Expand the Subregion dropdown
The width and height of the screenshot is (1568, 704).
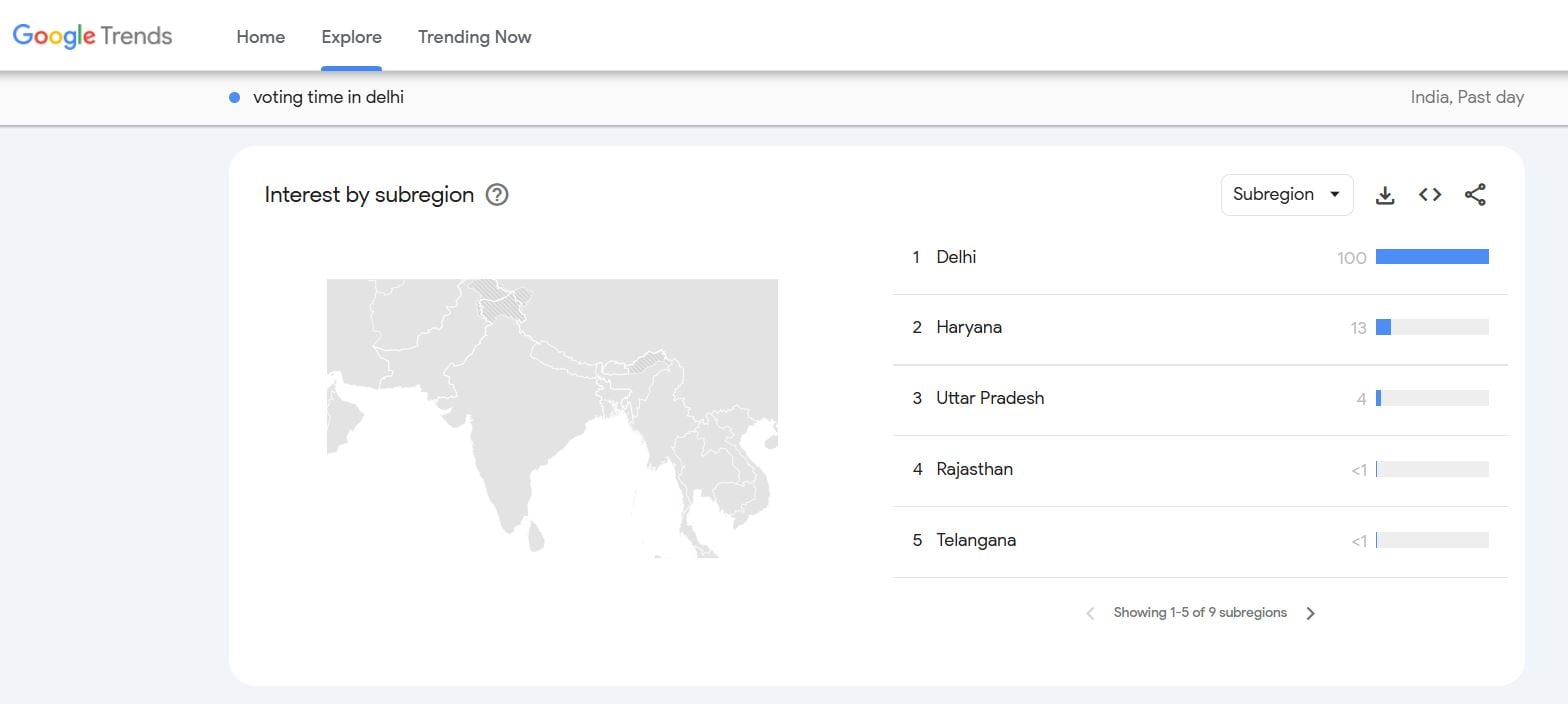pyautogui.click(x=1286, y=195)
